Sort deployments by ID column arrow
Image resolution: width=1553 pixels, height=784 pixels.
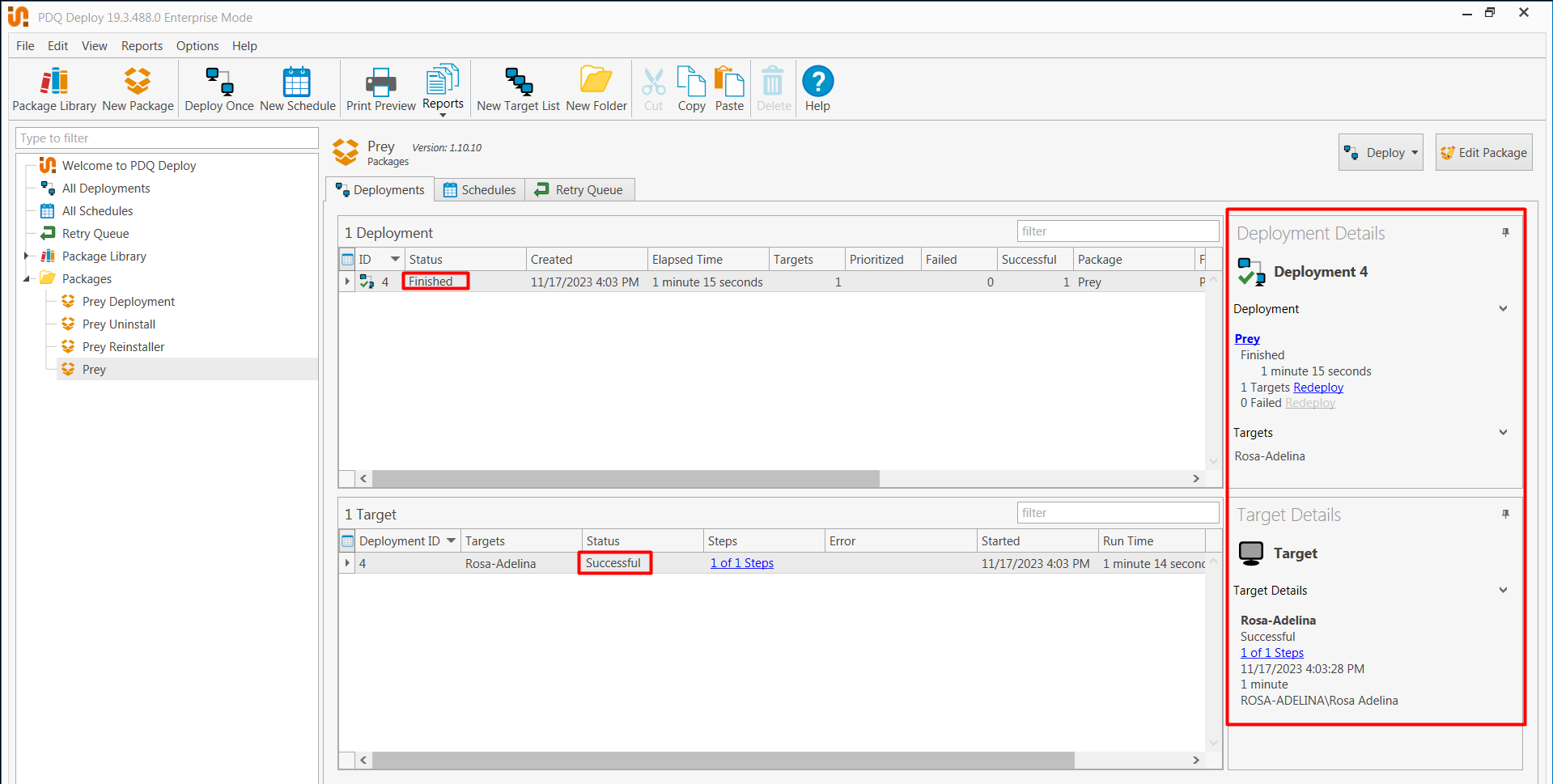coord(395,260)
